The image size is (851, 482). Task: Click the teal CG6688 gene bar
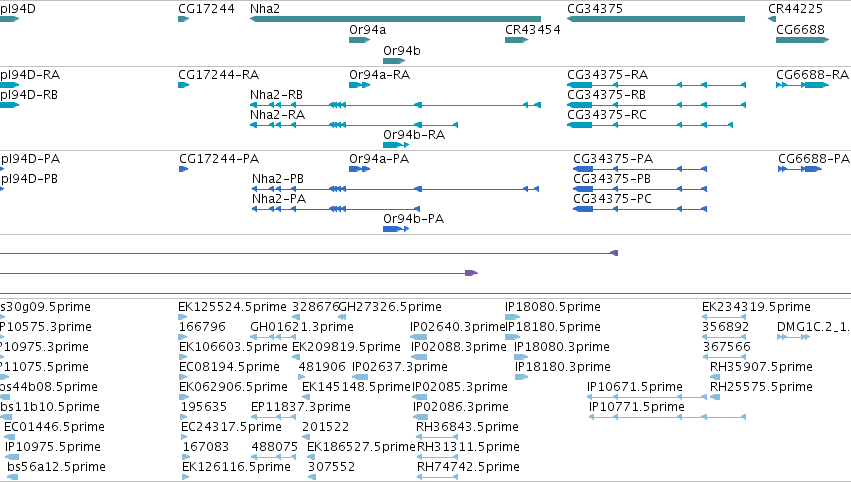[x=803, y=40]
